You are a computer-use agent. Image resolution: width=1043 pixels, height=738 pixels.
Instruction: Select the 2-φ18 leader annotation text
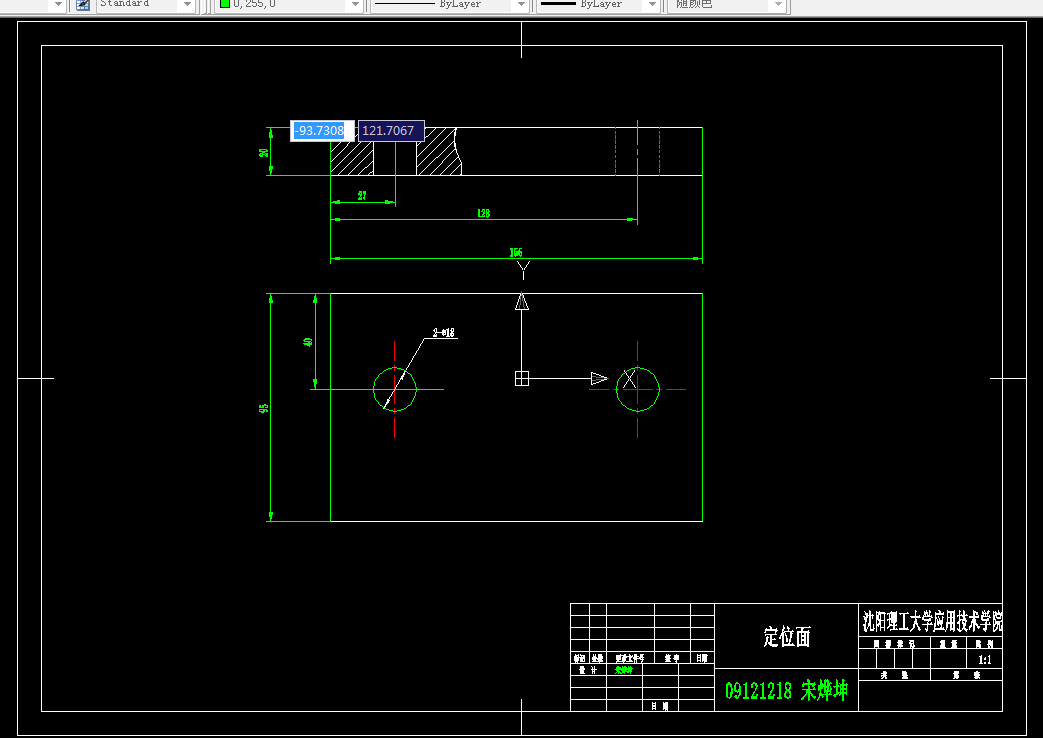coord(444,333)
